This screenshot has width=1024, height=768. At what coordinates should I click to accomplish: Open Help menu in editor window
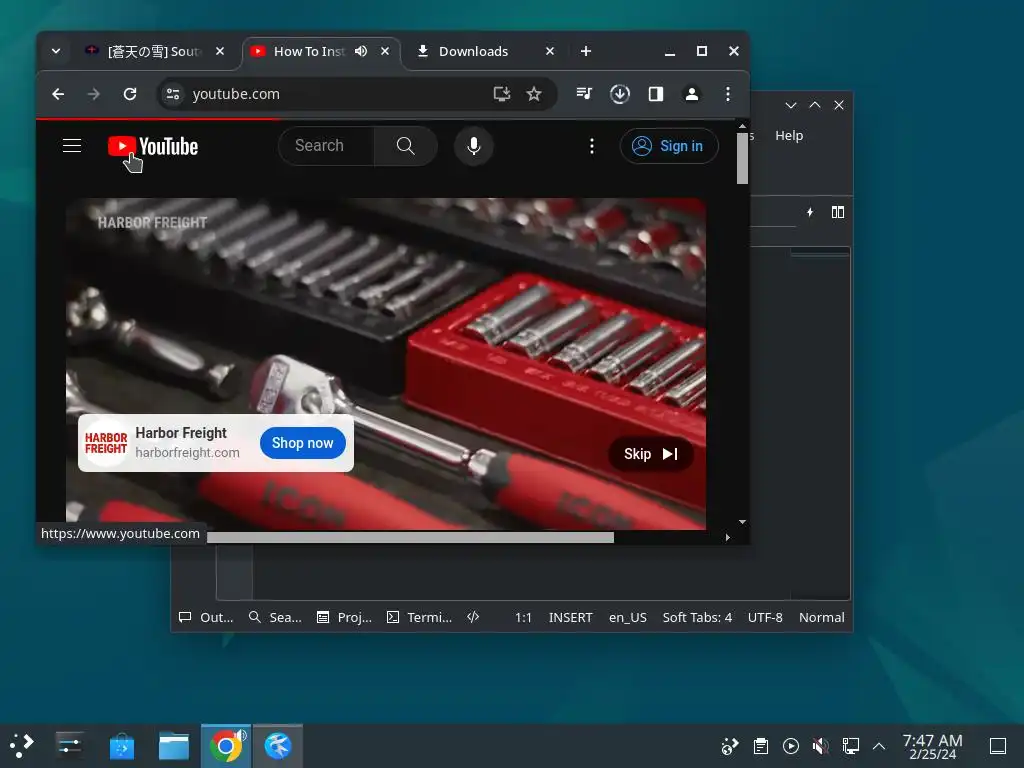pos(789,135)
